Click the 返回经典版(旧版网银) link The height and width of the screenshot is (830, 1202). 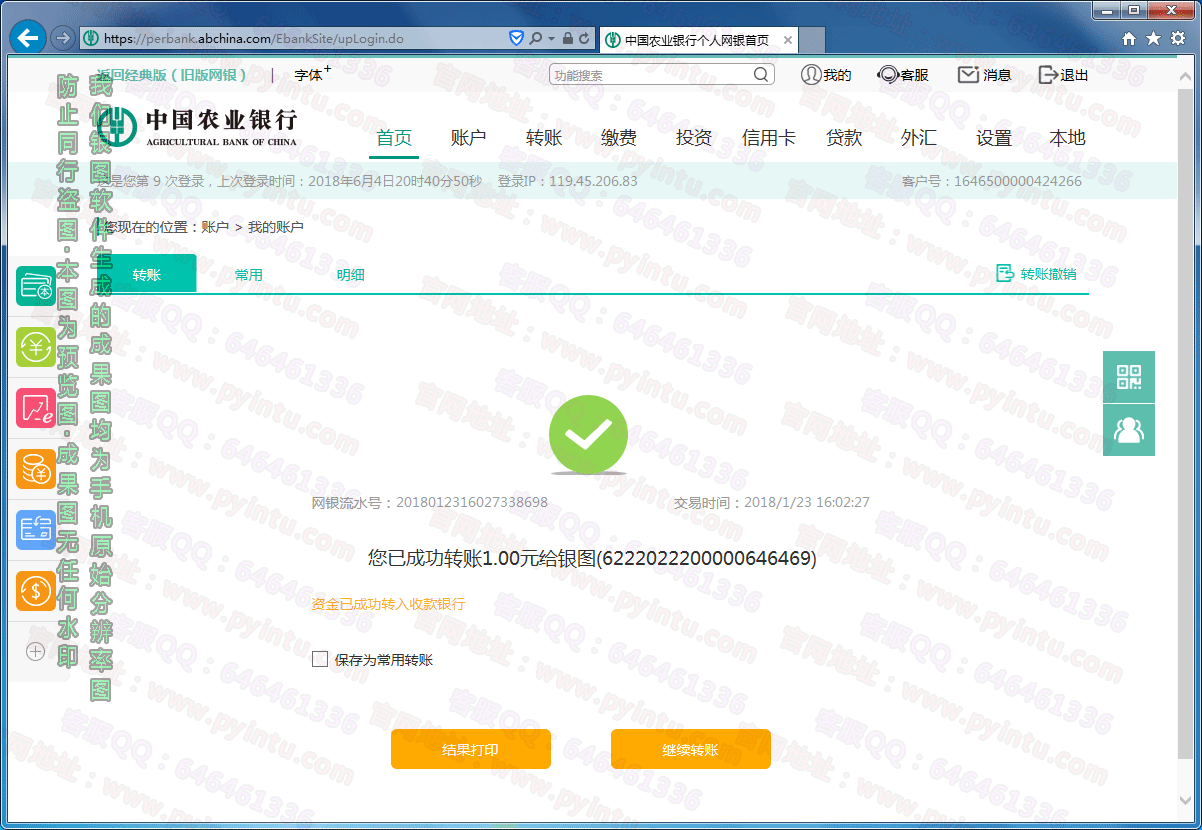click(172, 75)
